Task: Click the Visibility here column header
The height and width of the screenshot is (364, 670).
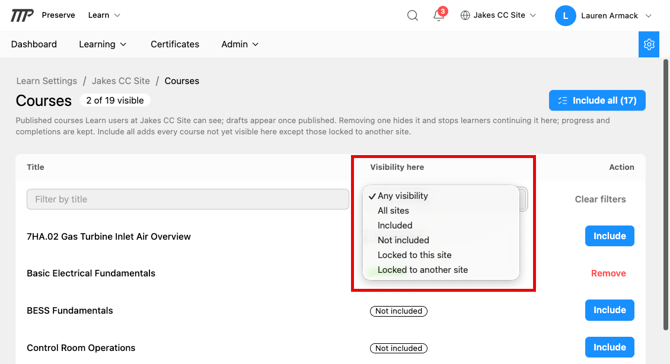Action: 397,167
